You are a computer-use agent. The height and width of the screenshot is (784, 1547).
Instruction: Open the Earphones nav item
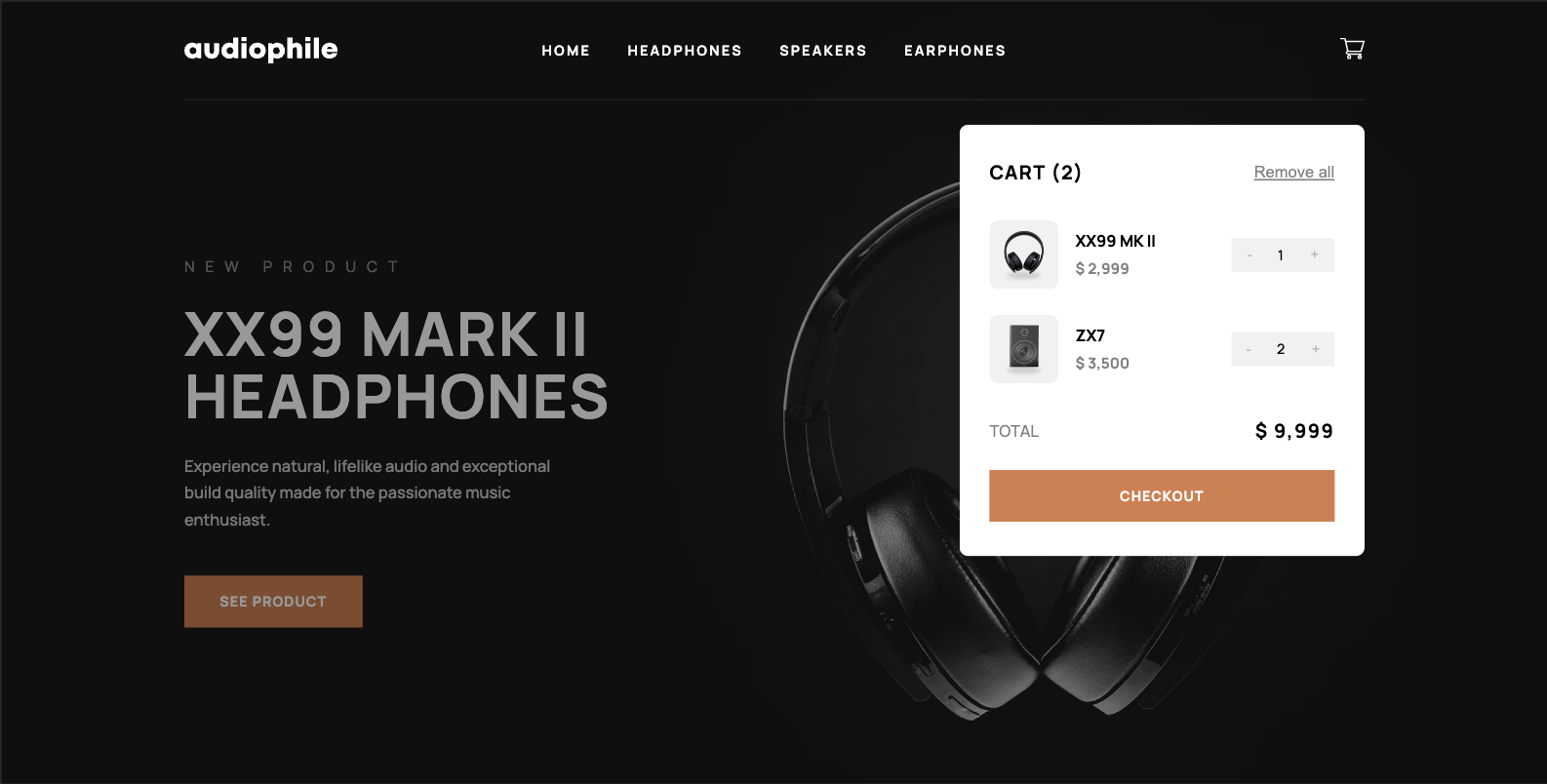pyautogui.click(x=955, y=51)
